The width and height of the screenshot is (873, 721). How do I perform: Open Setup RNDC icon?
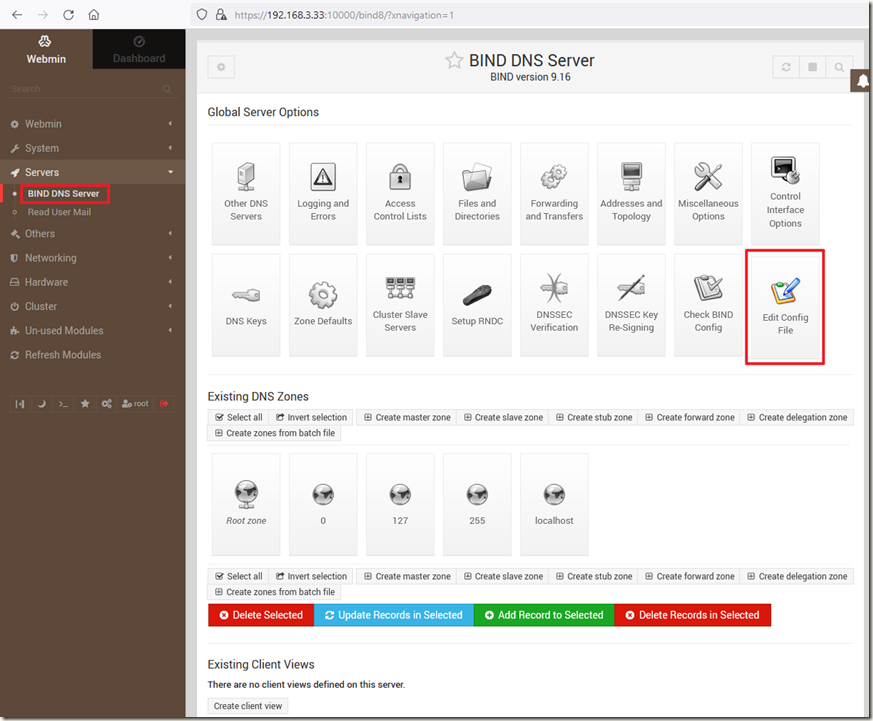pos(477,305)
